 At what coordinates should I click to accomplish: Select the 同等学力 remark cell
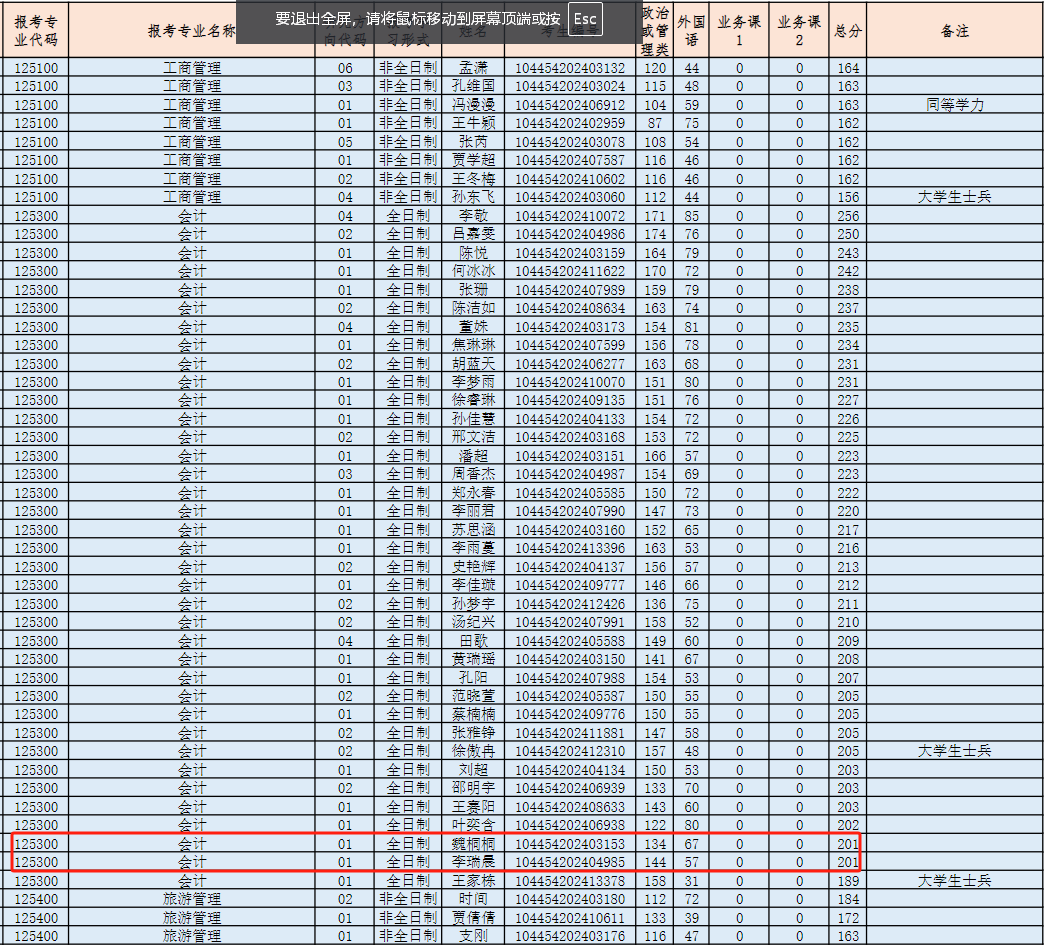(x=954, y=105)
